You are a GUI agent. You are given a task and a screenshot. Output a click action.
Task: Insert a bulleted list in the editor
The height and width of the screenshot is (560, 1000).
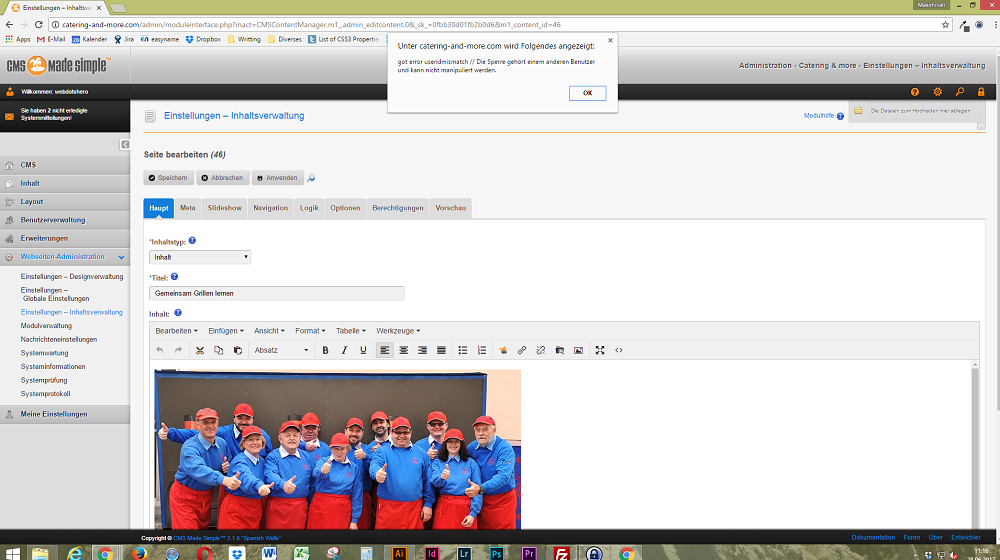click(463, 350)
